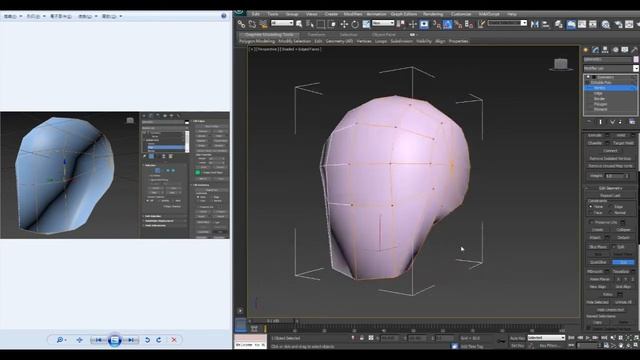
Task: Click the Align tool icon
Action: pos(546,24)
